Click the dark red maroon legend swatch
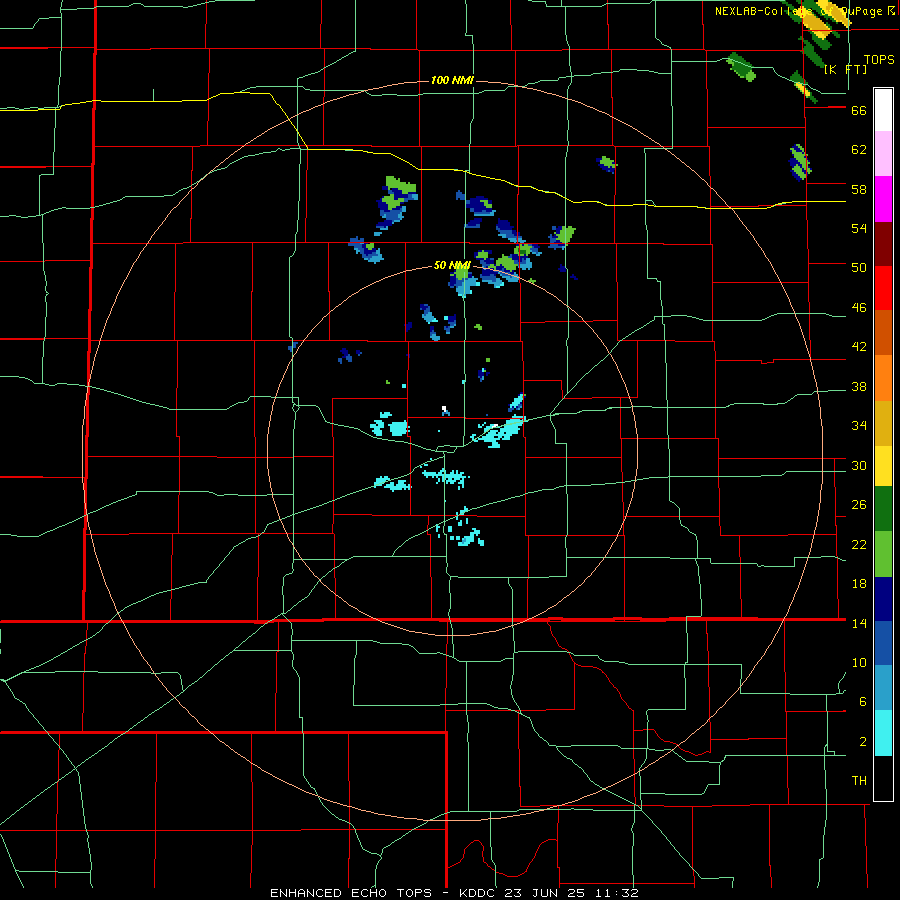This screenshot has height=900, width=900. coord(883,244)
